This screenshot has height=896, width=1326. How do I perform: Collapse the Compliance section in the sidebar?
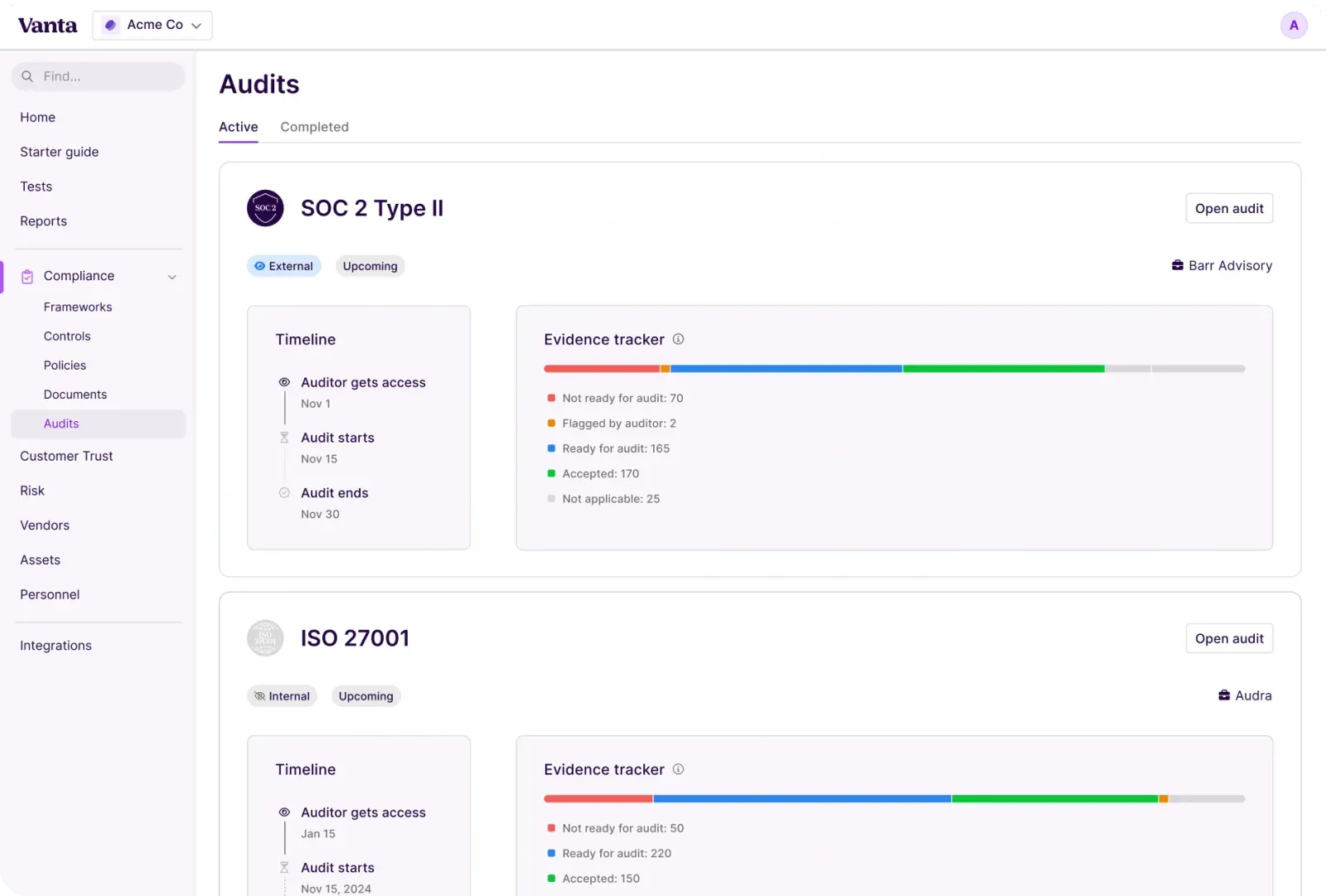point(172,276)
